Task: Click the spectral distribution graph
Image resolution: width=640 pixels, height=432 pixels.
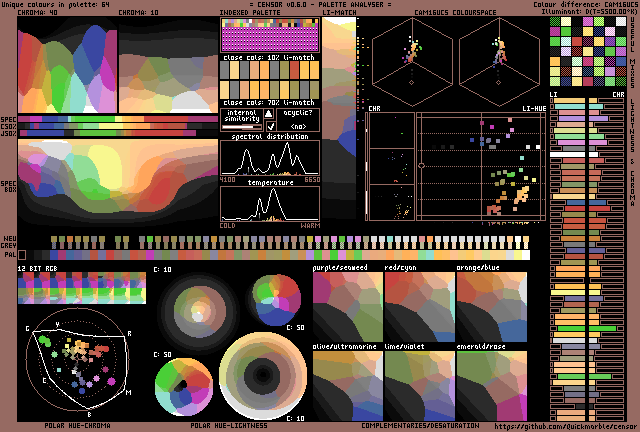Action: point(270,158)
